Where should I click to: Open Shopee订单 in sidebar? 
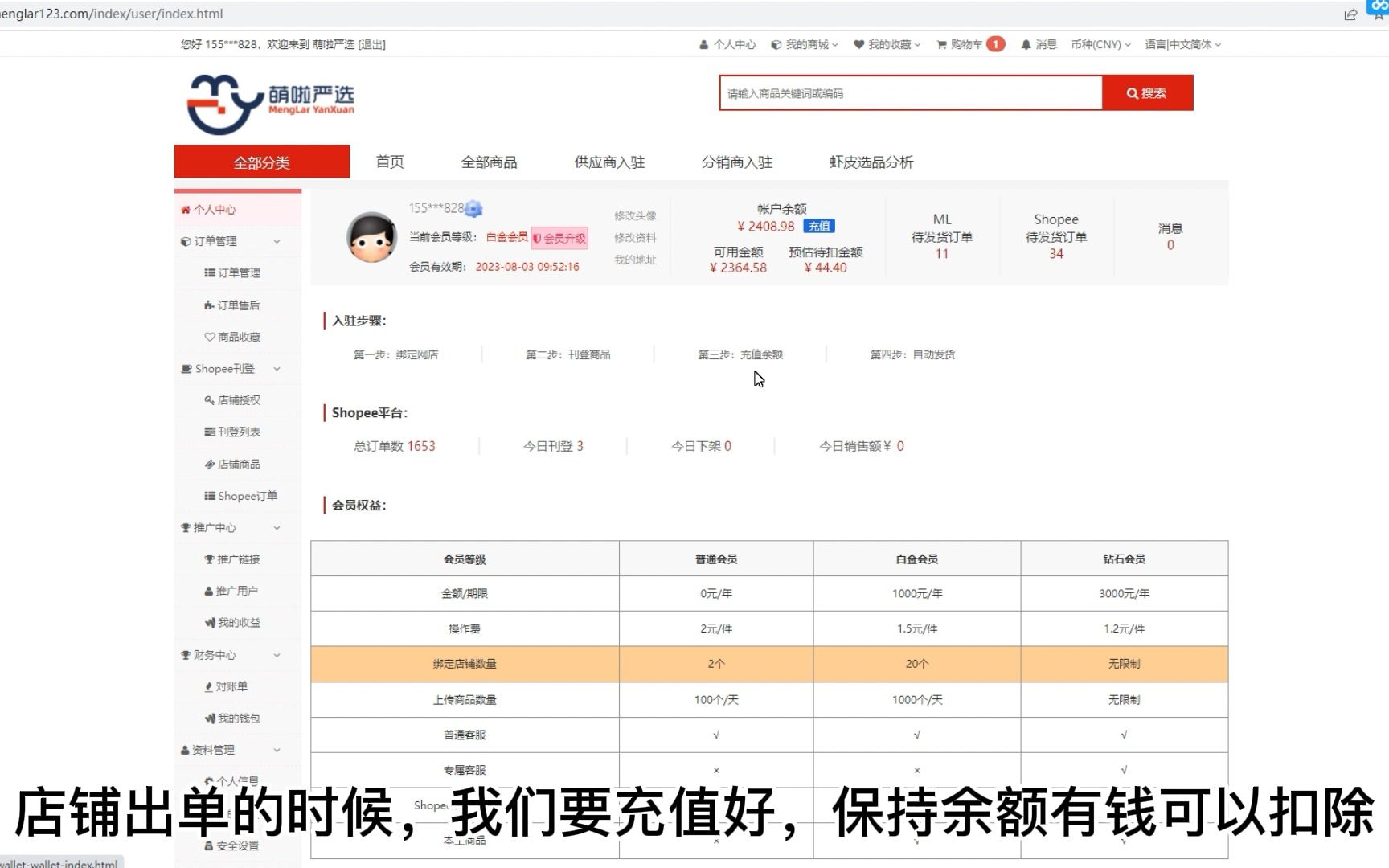tap(241, 496)
